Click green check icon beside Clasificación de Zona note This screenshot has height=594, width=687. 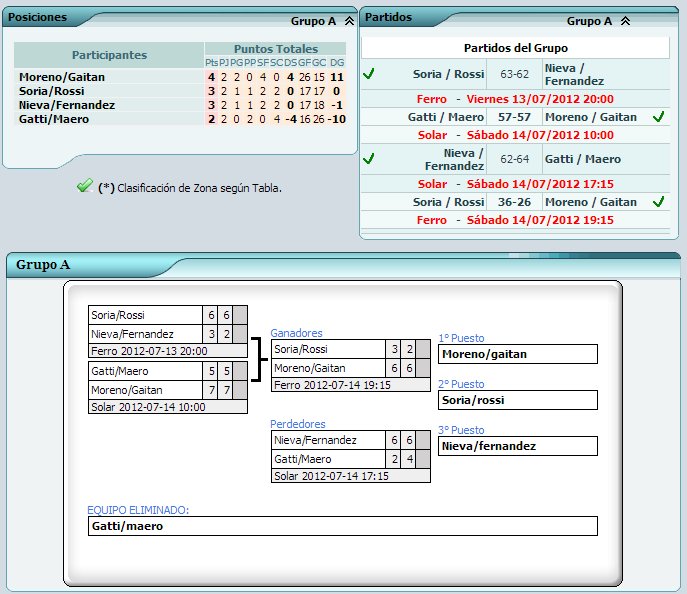(x=84, y=186)
